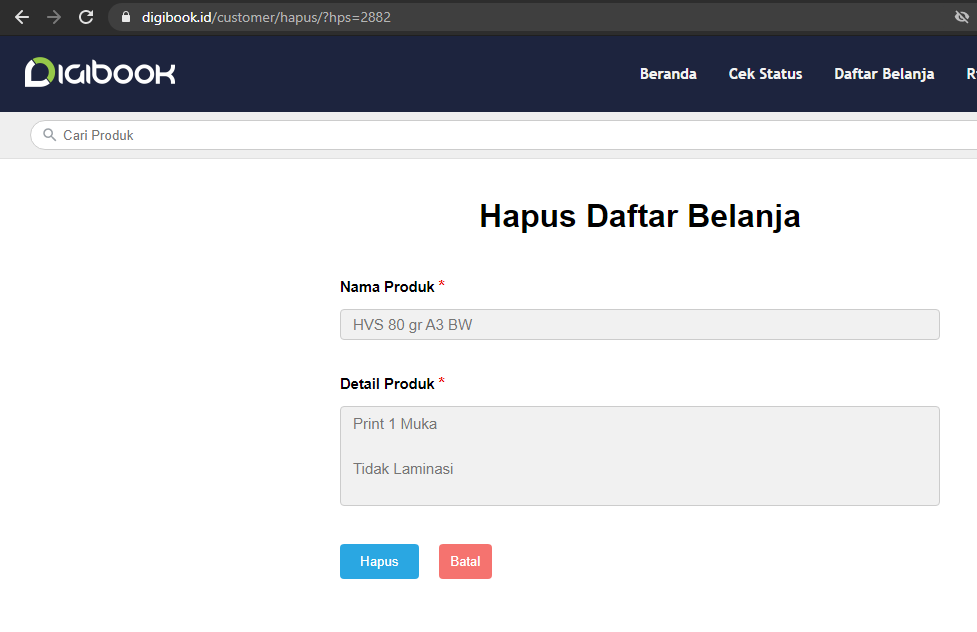Click the browser forward arrow
Viewport: 977px width, 632px height.
(54, 17)
